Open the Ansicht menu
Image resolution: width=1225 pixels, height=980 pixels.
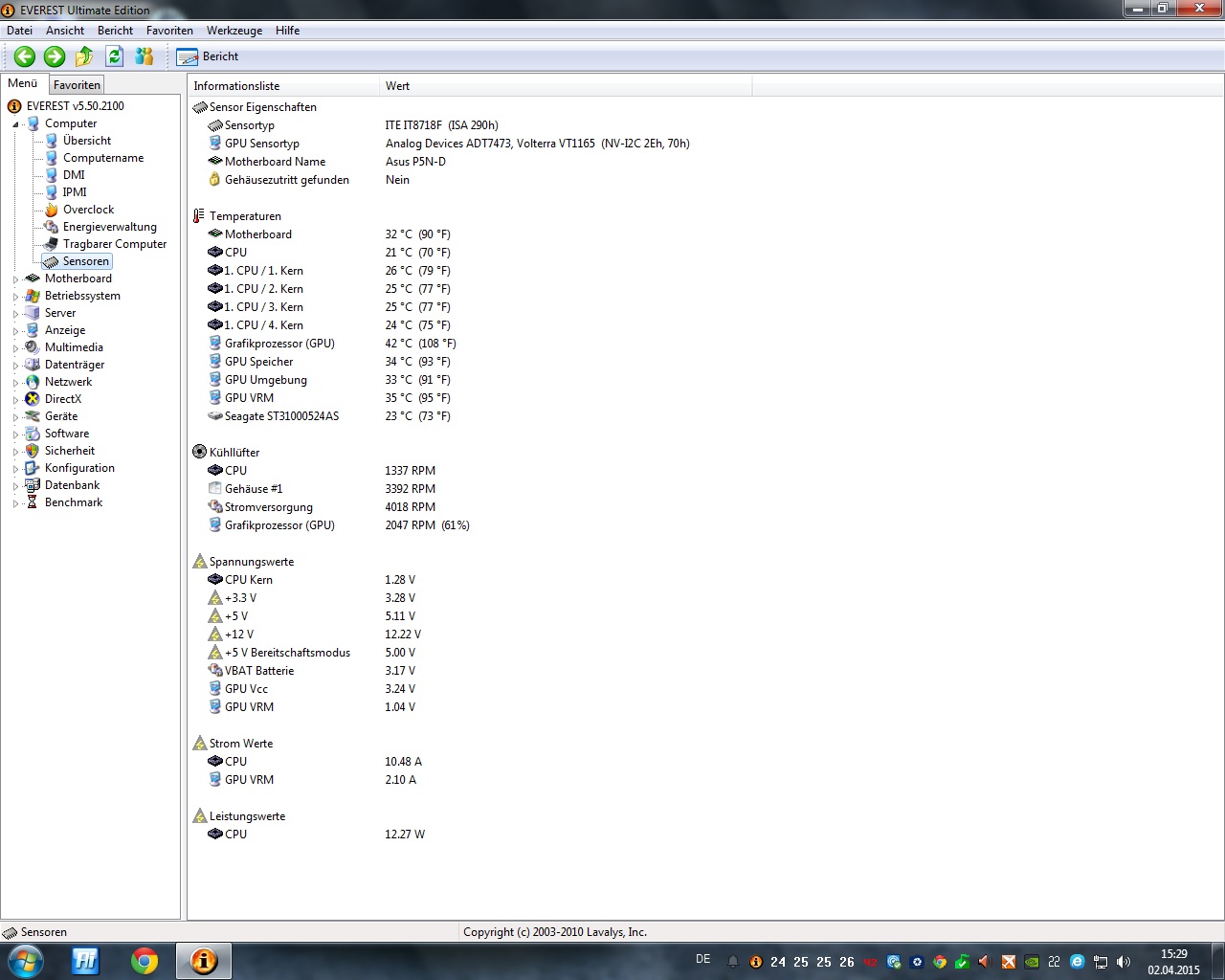pyautogui.click(x=65, y=31)
